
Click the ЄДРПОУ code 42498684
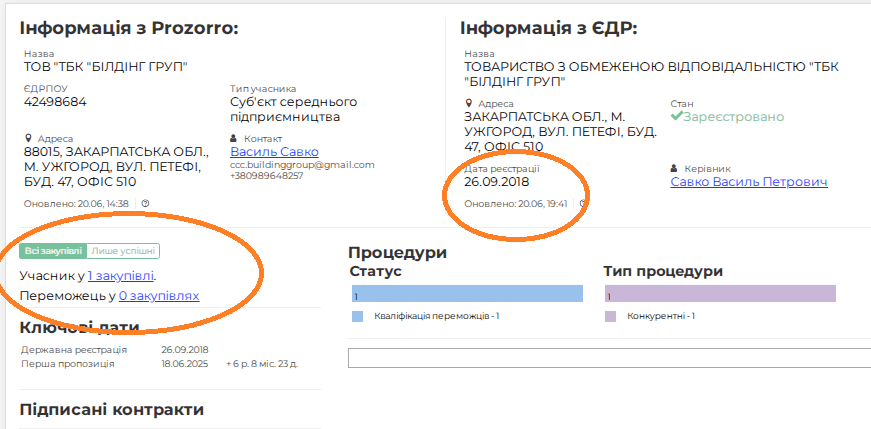[55, 102]
